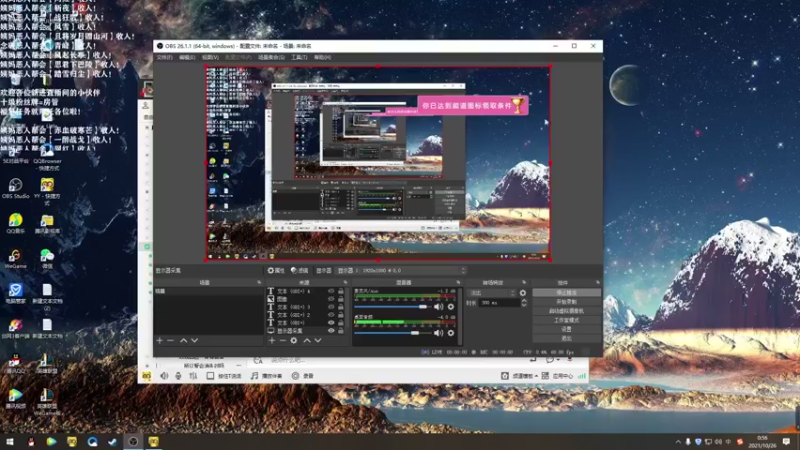
Task: Toggle lock on 文本 (GDI+) 4 source
Action: point(341,291)
